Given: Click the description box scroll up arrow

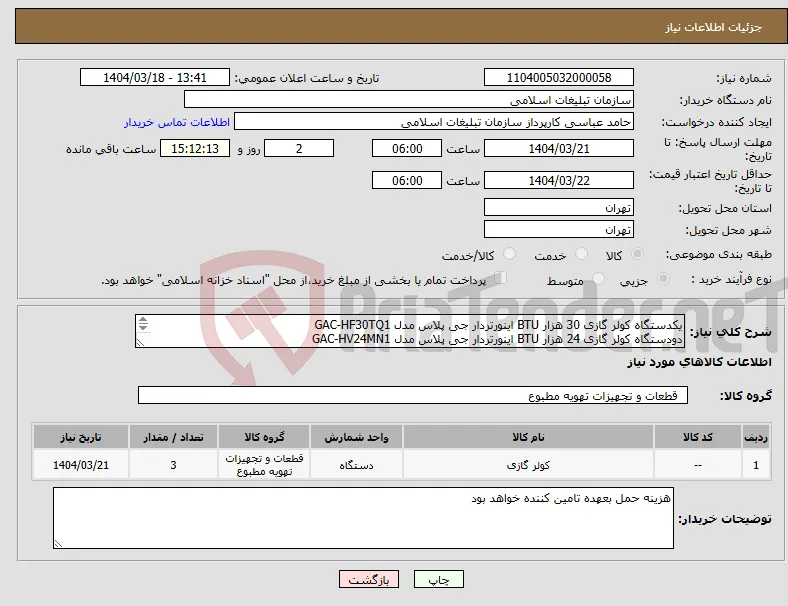Looking at the screenshot, I should 143,320.
